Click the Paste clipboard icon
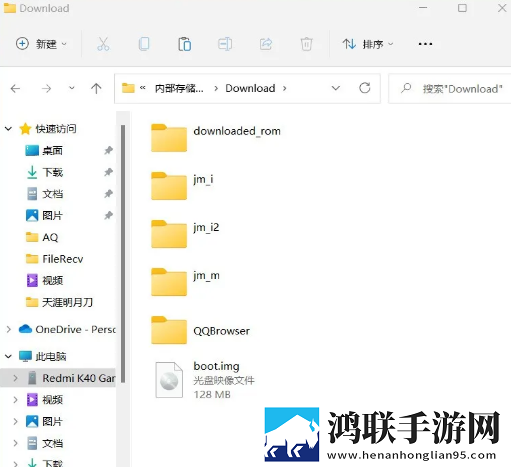Viewport: 511px width, 467px height. click(184, 44)
